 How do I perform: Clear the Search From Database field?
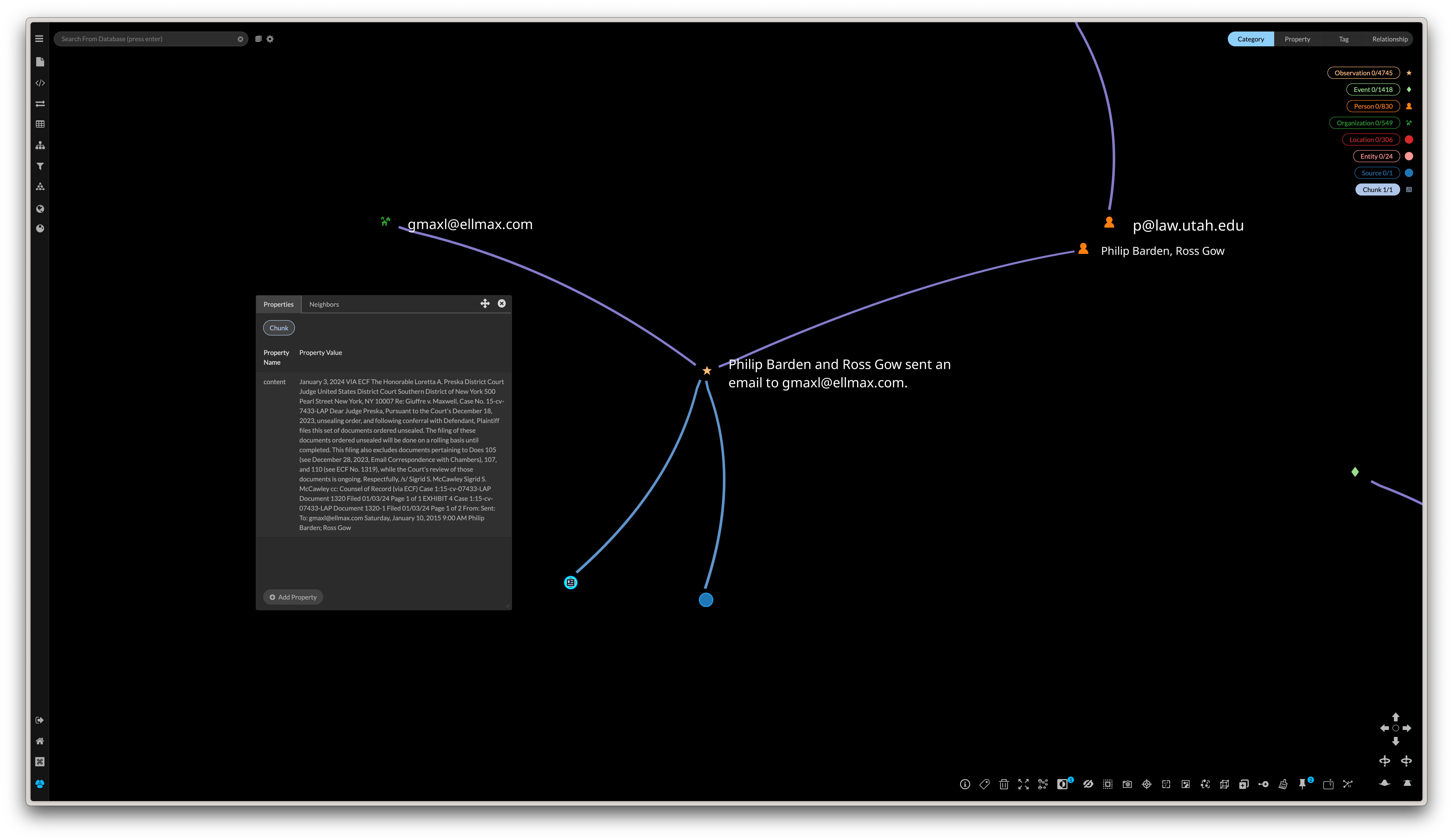[240, 39]
